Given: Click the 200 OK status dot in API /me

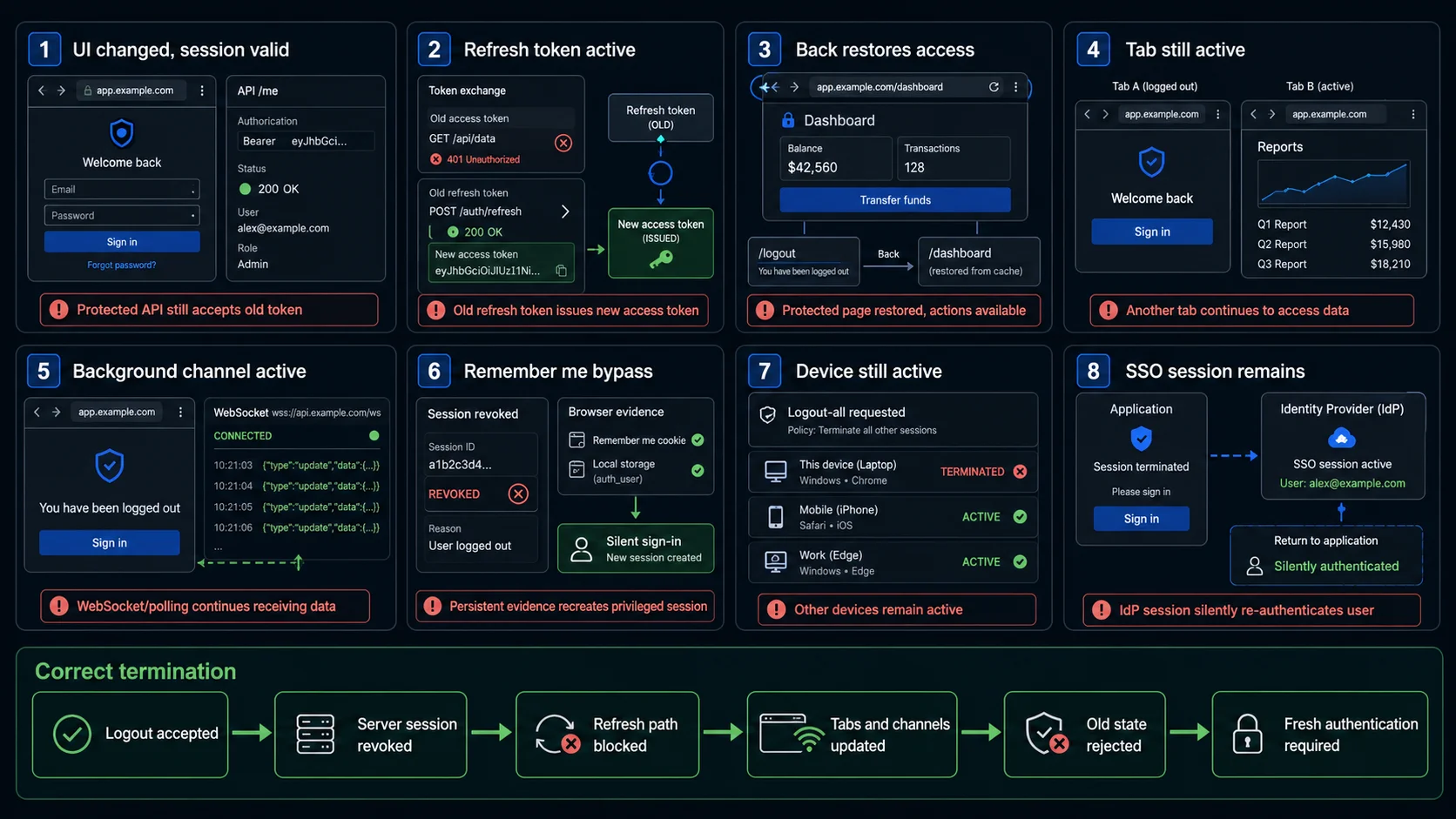Looking at the screenshot, I should tap(245, 189).
